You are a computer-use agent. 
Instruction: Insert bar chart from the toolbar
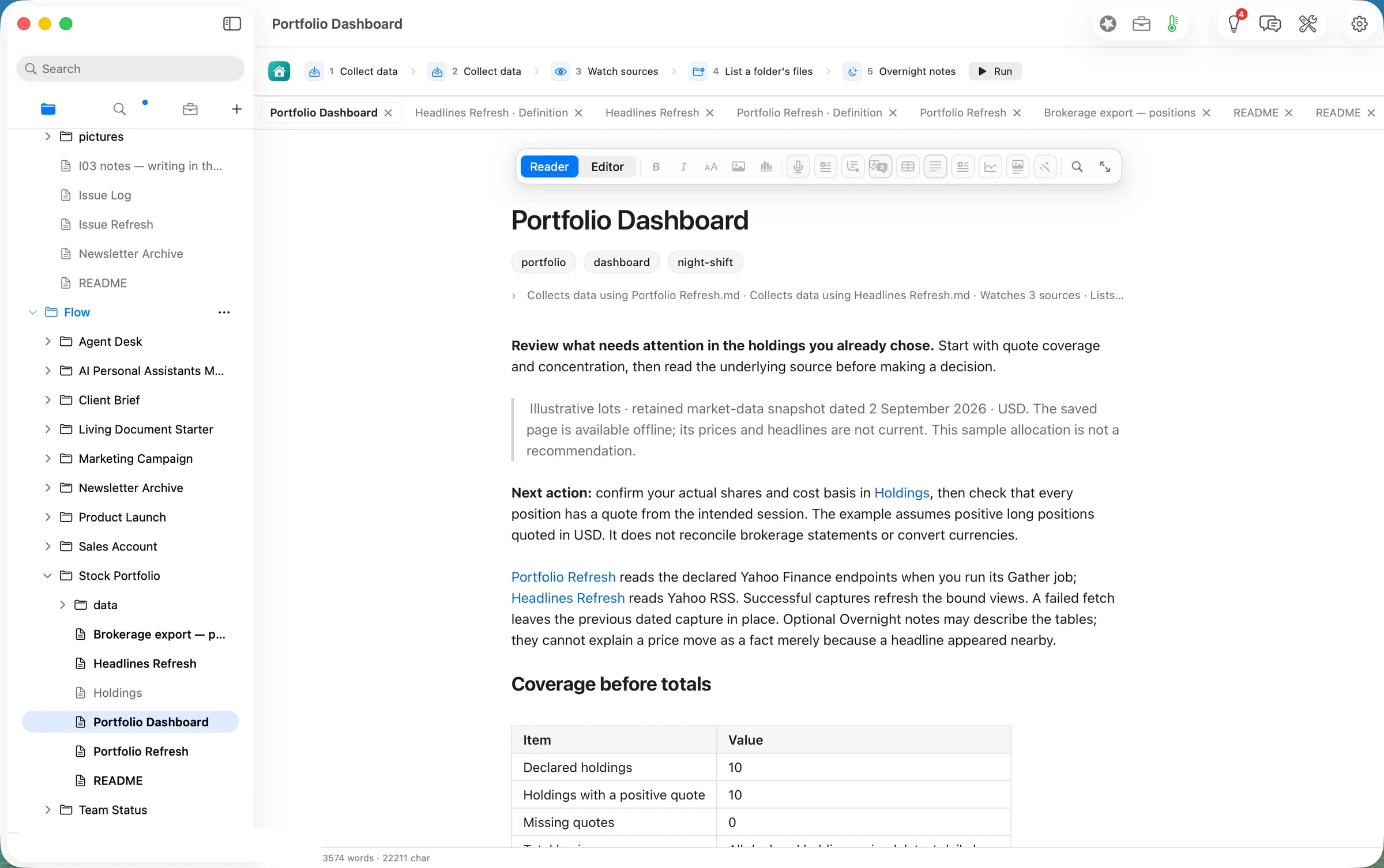click(x=766, y=167)
